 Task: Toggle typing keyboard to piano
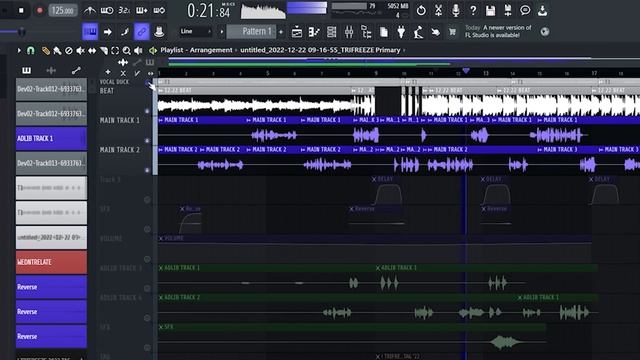[90, 31]
